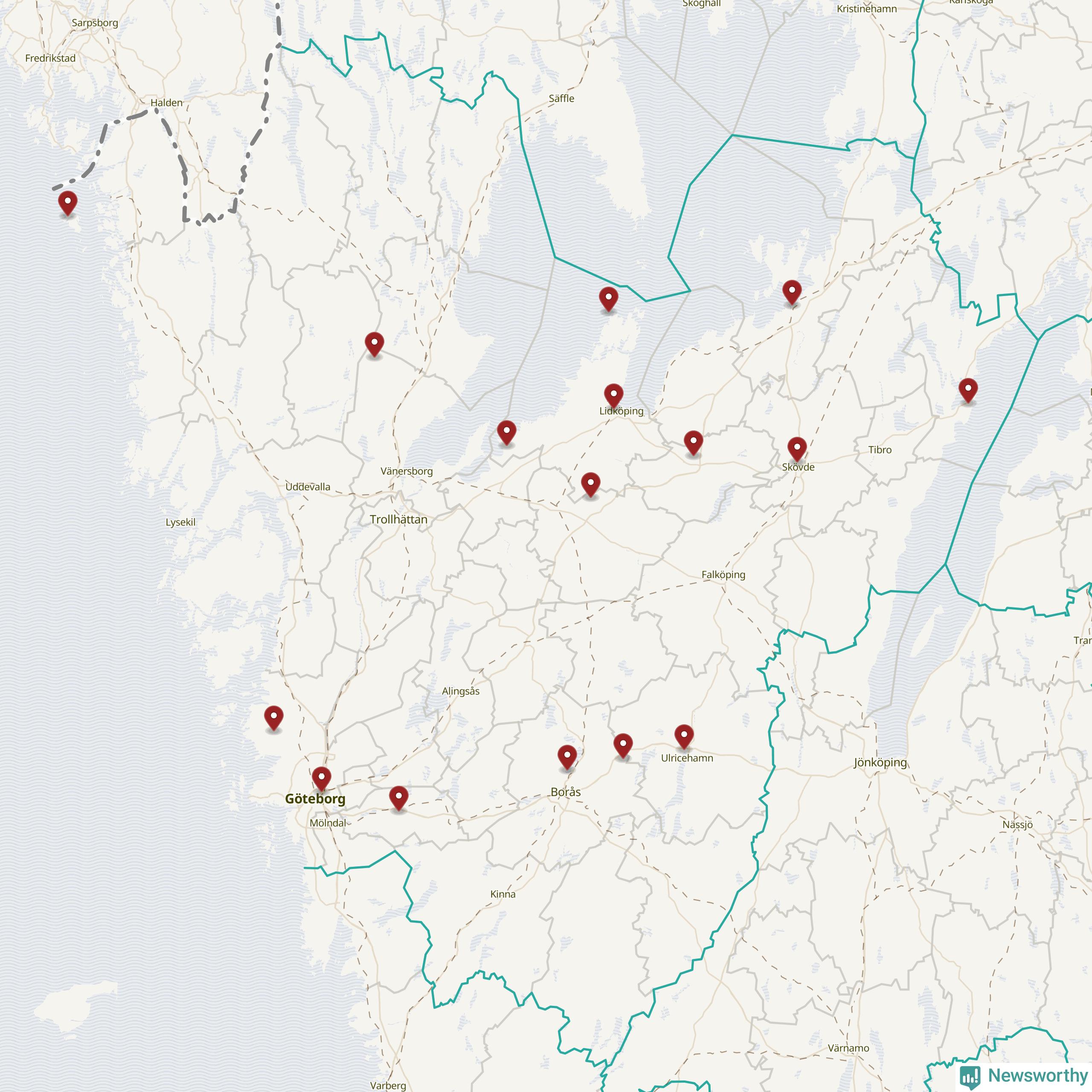Click the coastal pin northwest of Göteborg

(x=273, y=717)
